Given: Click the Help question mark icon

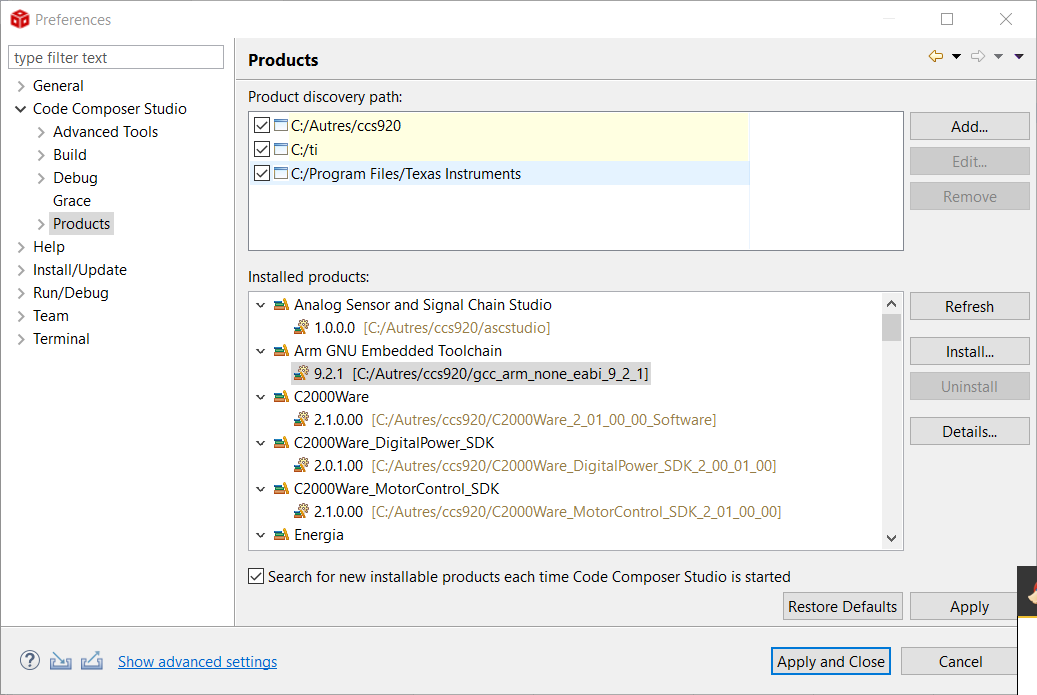Looking at the screenshot, I should click(30, 661).
